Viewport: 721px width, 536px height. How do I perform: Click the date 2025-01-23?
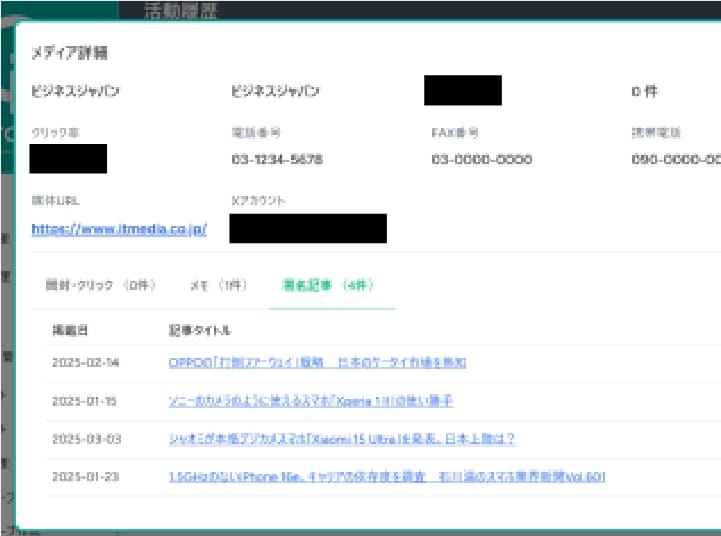pyautogui.click(x=86, y=477)
